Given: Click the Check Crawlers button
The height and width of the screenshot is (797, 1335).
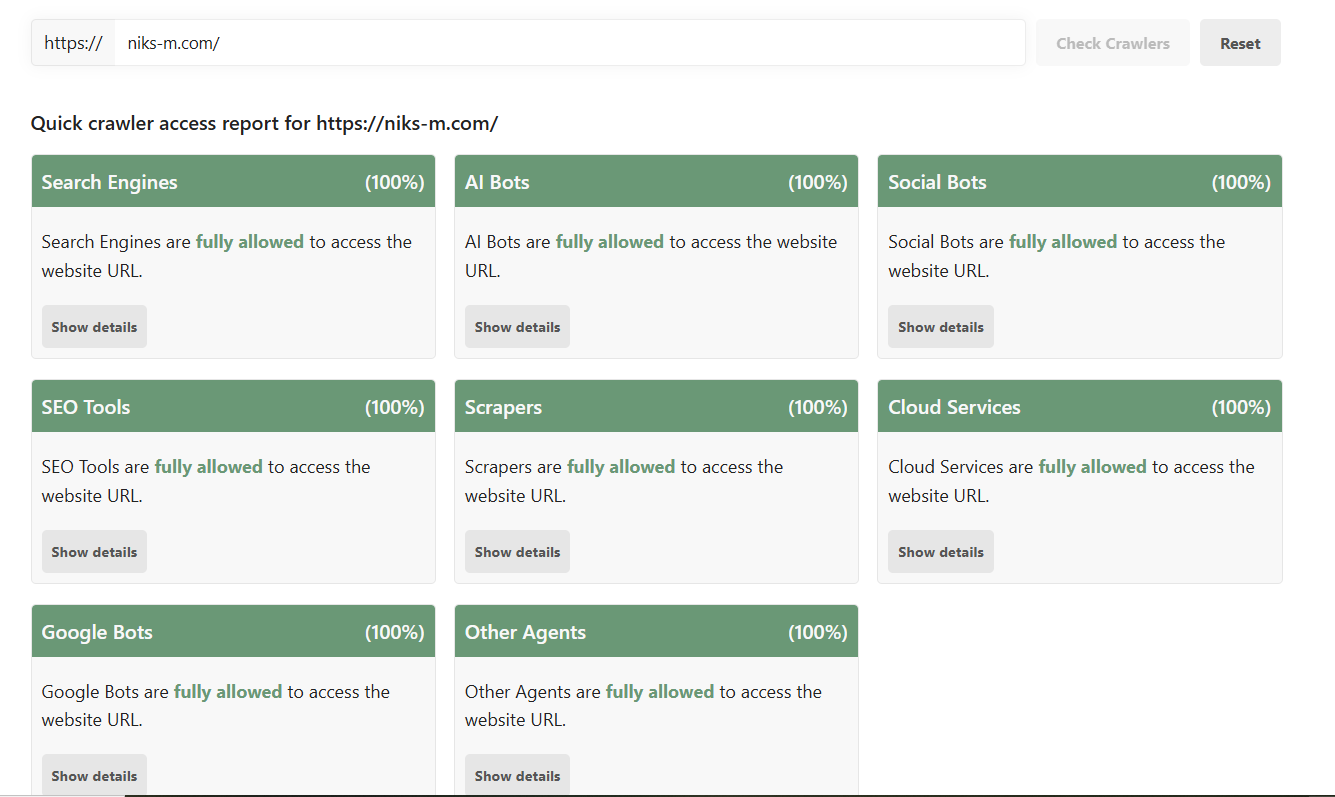Looking at the screenshot, I should click(1113, 43).
